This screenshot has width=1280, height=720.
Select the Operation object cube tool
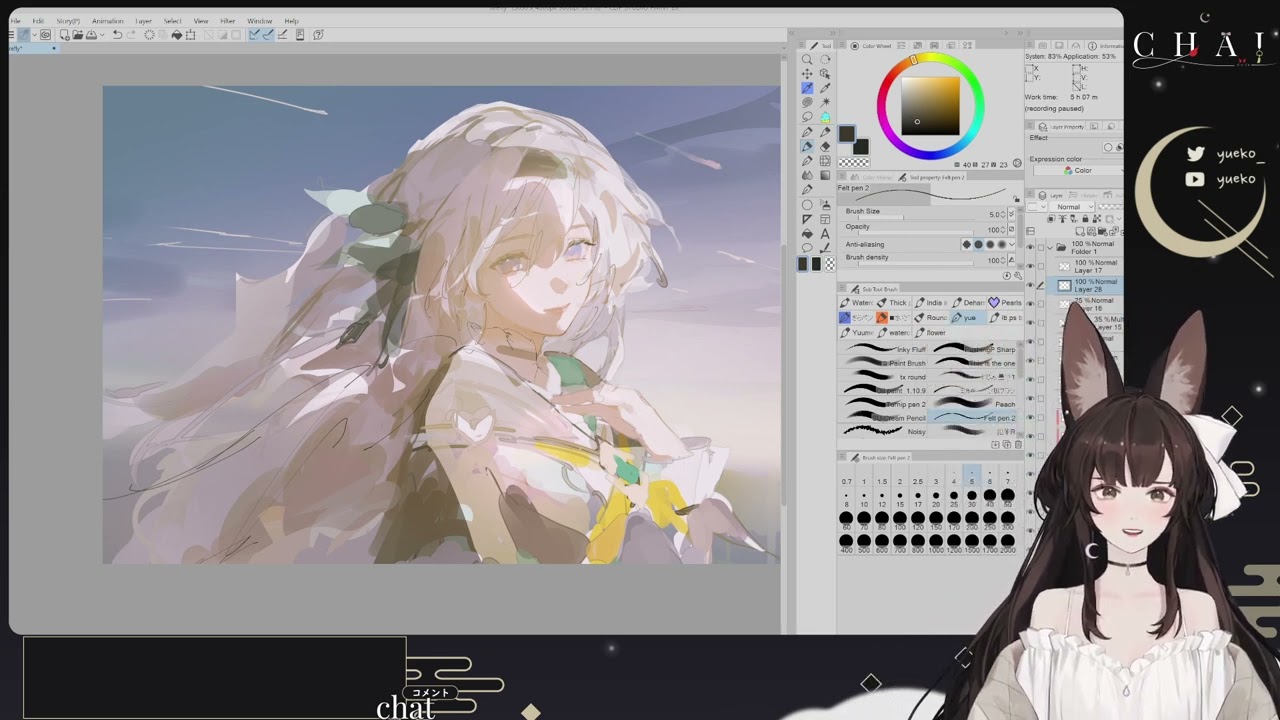pyautogui.click(x=825, y=73)
